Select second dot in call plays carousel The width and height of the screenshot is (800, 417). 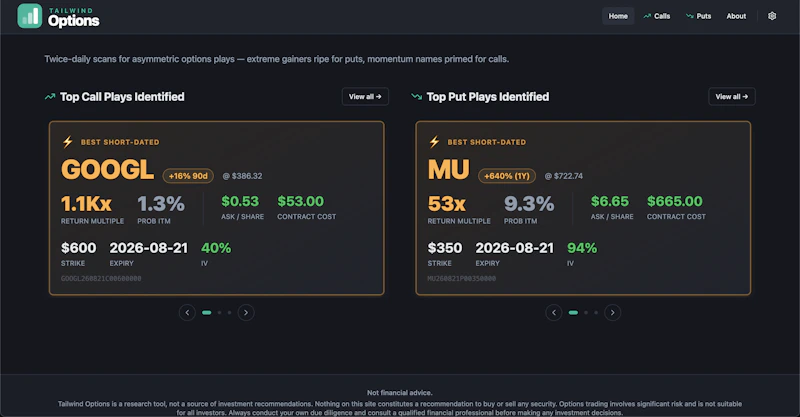tap(219, 312)
